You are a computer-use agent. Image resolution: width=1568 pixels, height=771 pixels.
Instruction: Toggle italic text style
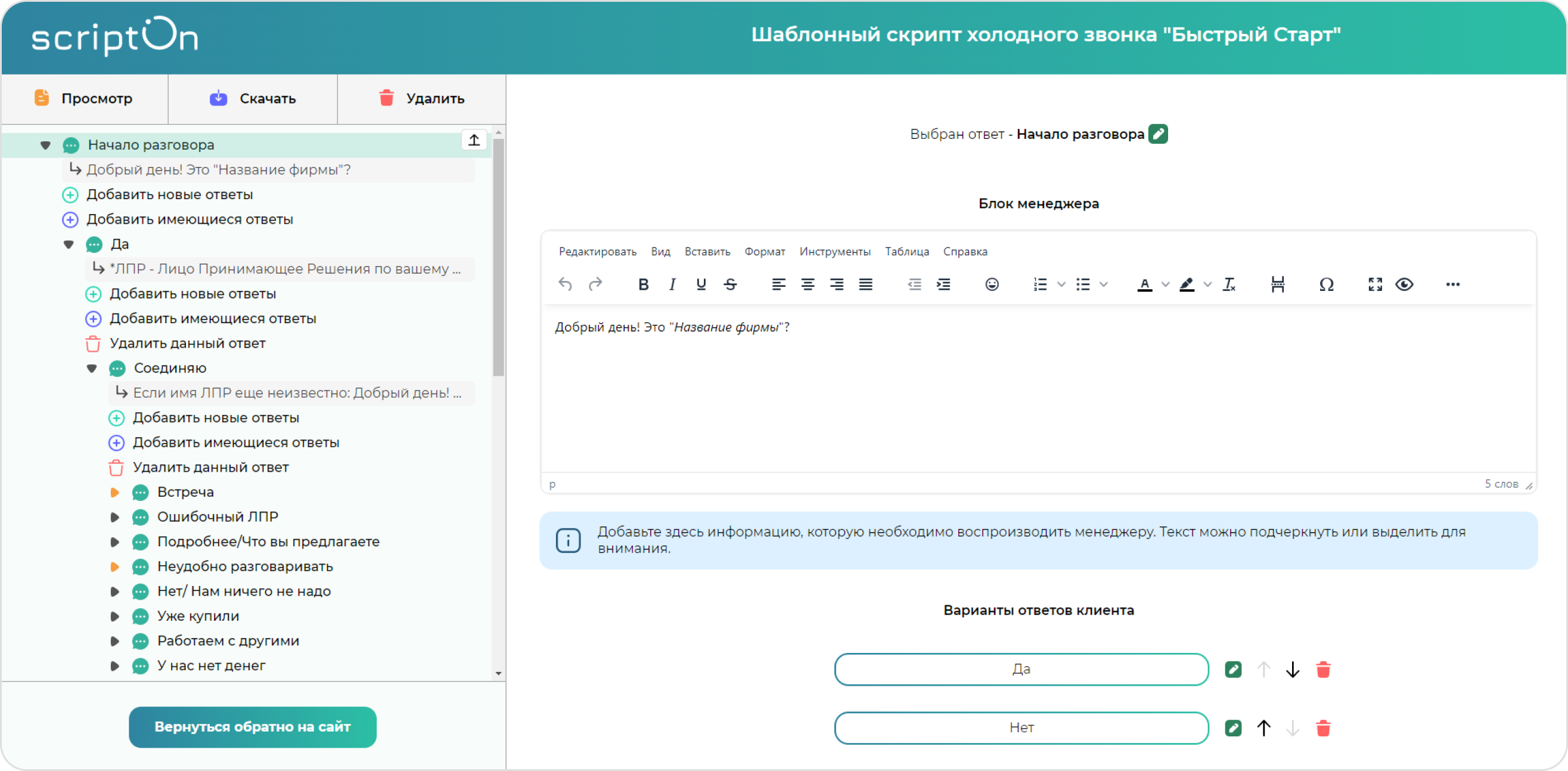tap(672, 284)
